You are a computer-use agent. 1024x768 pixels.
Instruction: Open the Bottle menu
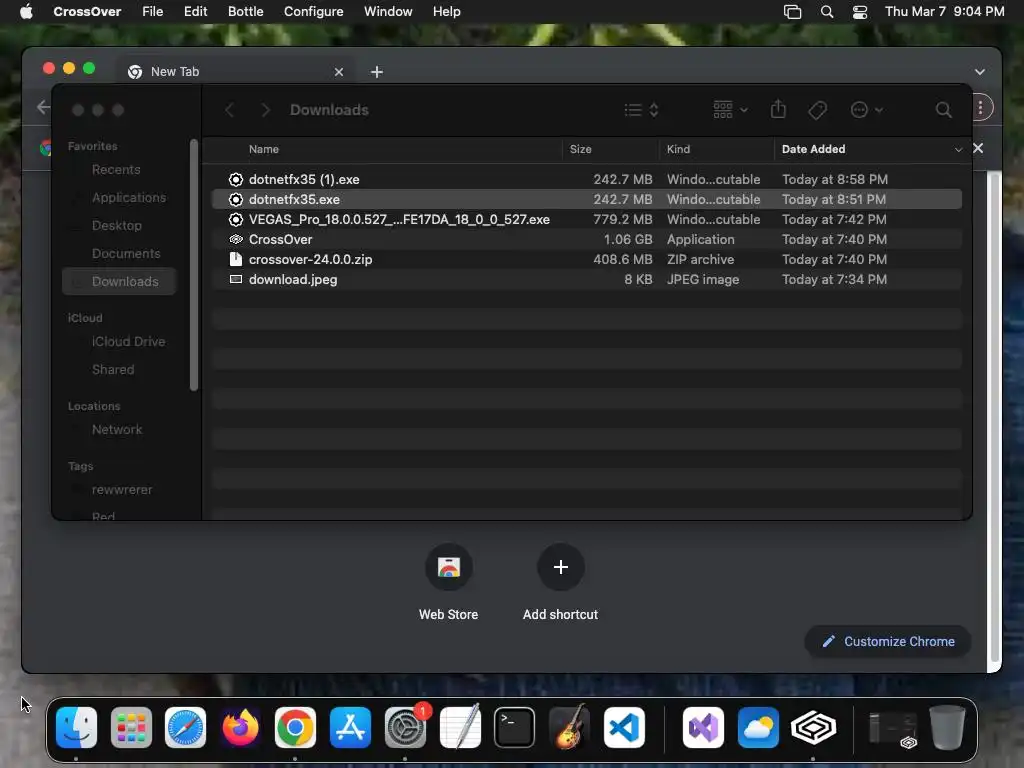pyautogui.click(x=246, y=11)
